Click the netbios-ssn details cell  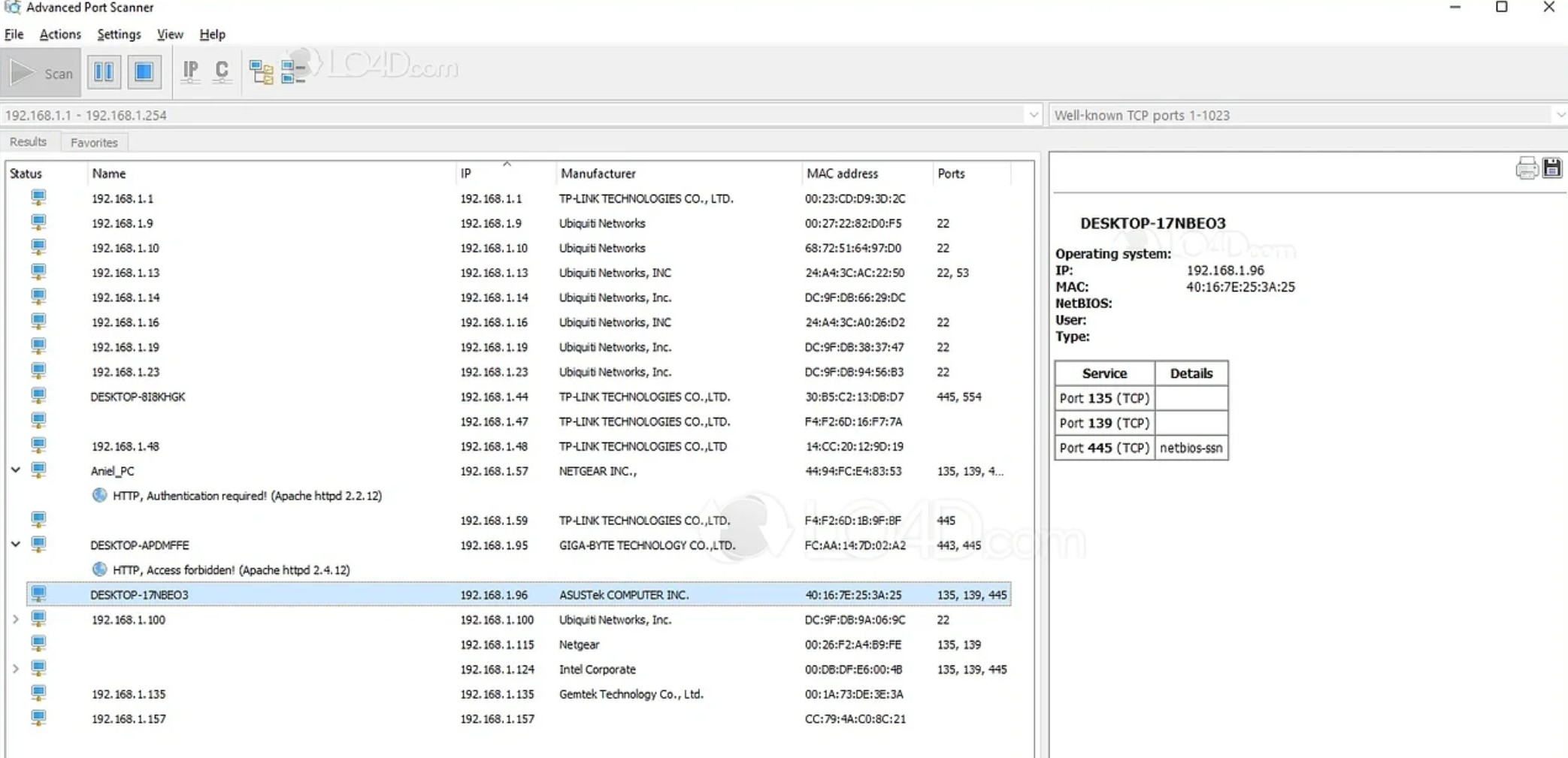tap(1191, 448)
